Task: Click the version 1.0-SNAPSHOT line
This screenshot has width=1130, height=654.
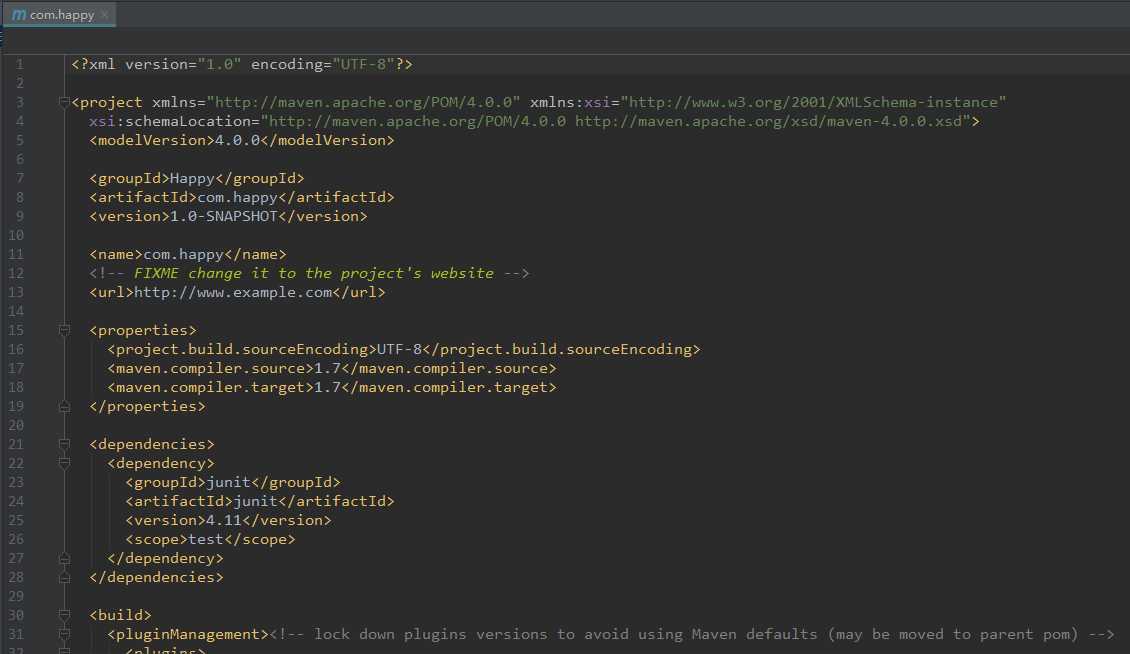Action: tap(228, 216)
